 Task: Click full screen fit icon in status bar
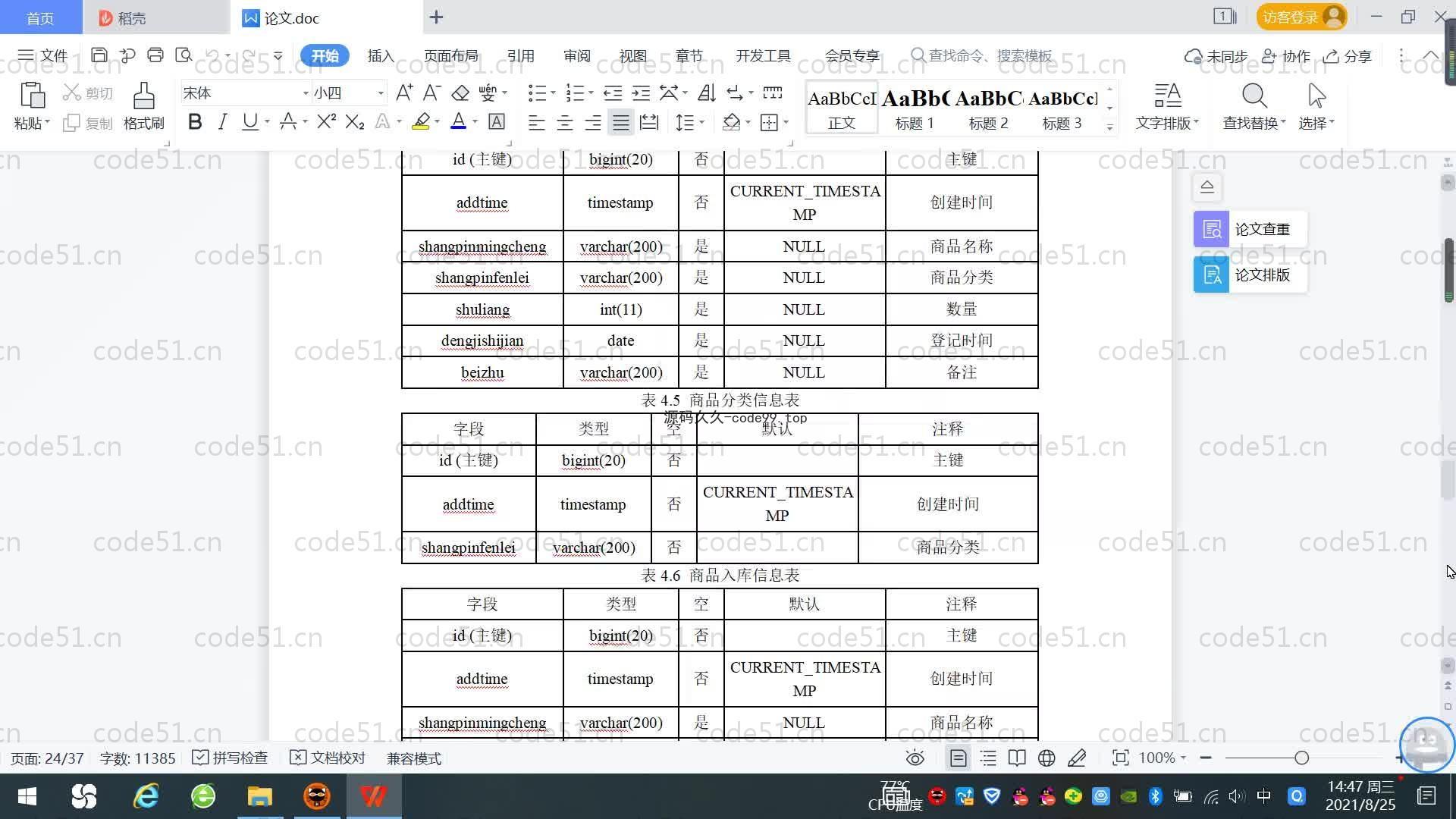[1120, 758]
